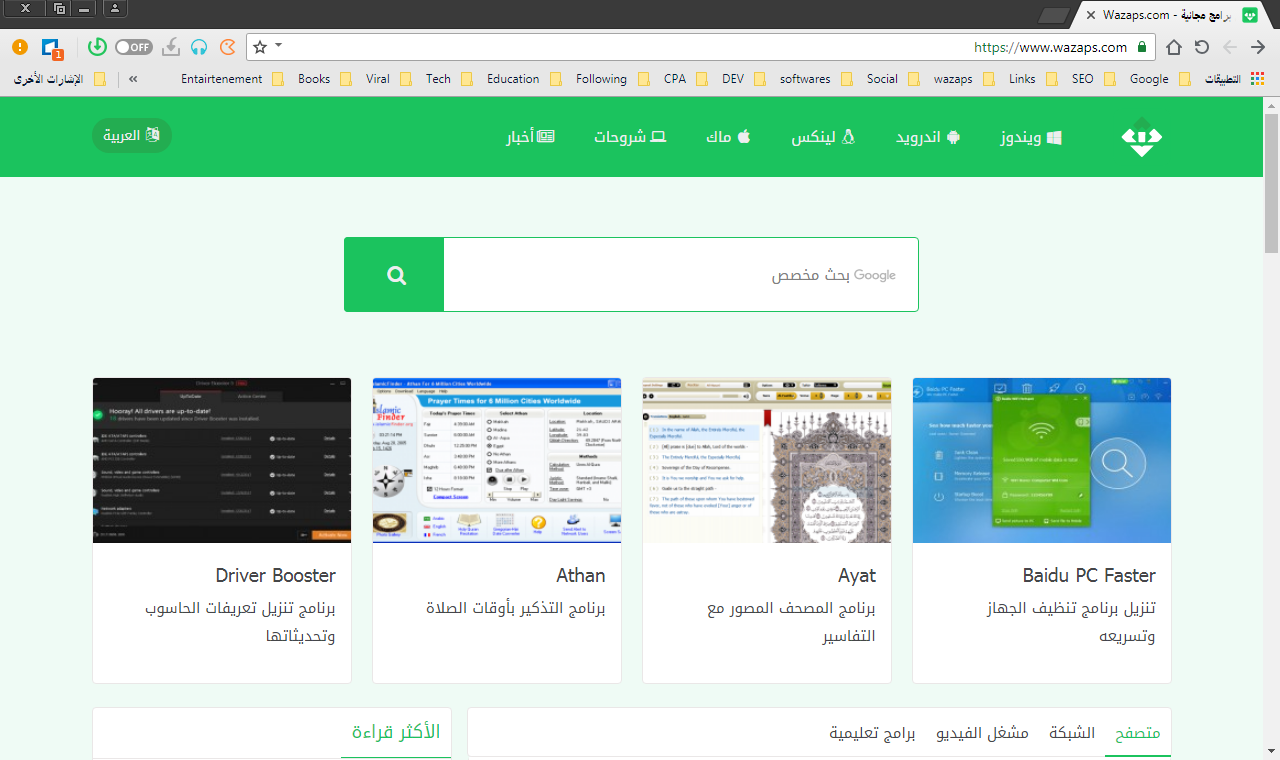Reload the page with the refresh icon
This screenshot has width=1280, height=760.
point(1202,47)
